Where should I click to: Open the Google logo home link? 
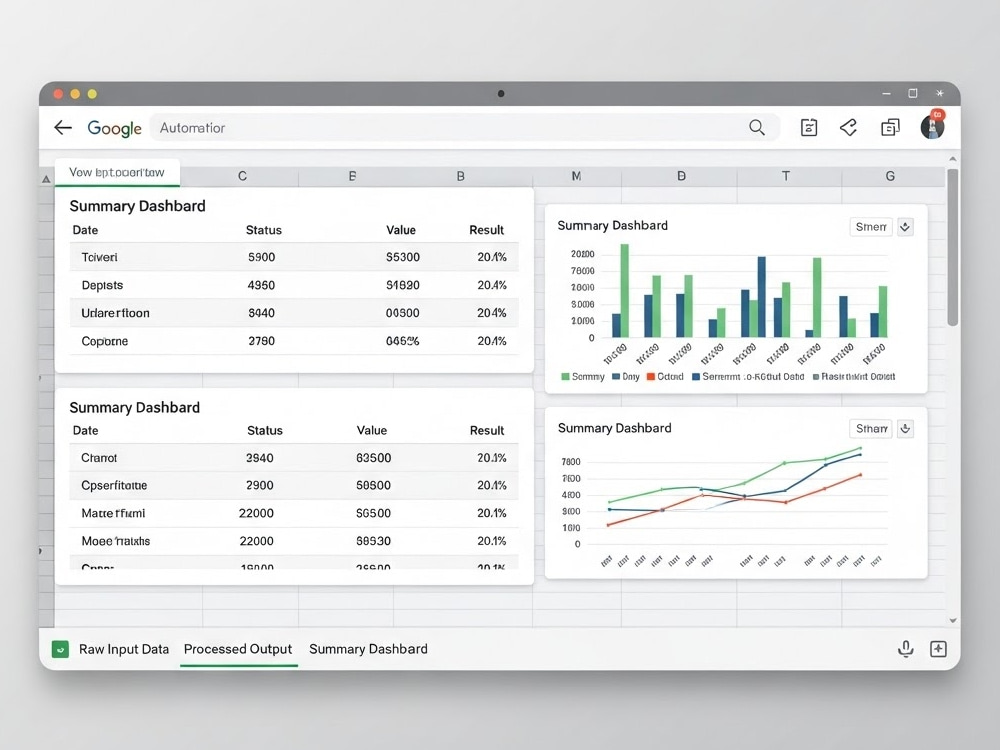(114, 128)
